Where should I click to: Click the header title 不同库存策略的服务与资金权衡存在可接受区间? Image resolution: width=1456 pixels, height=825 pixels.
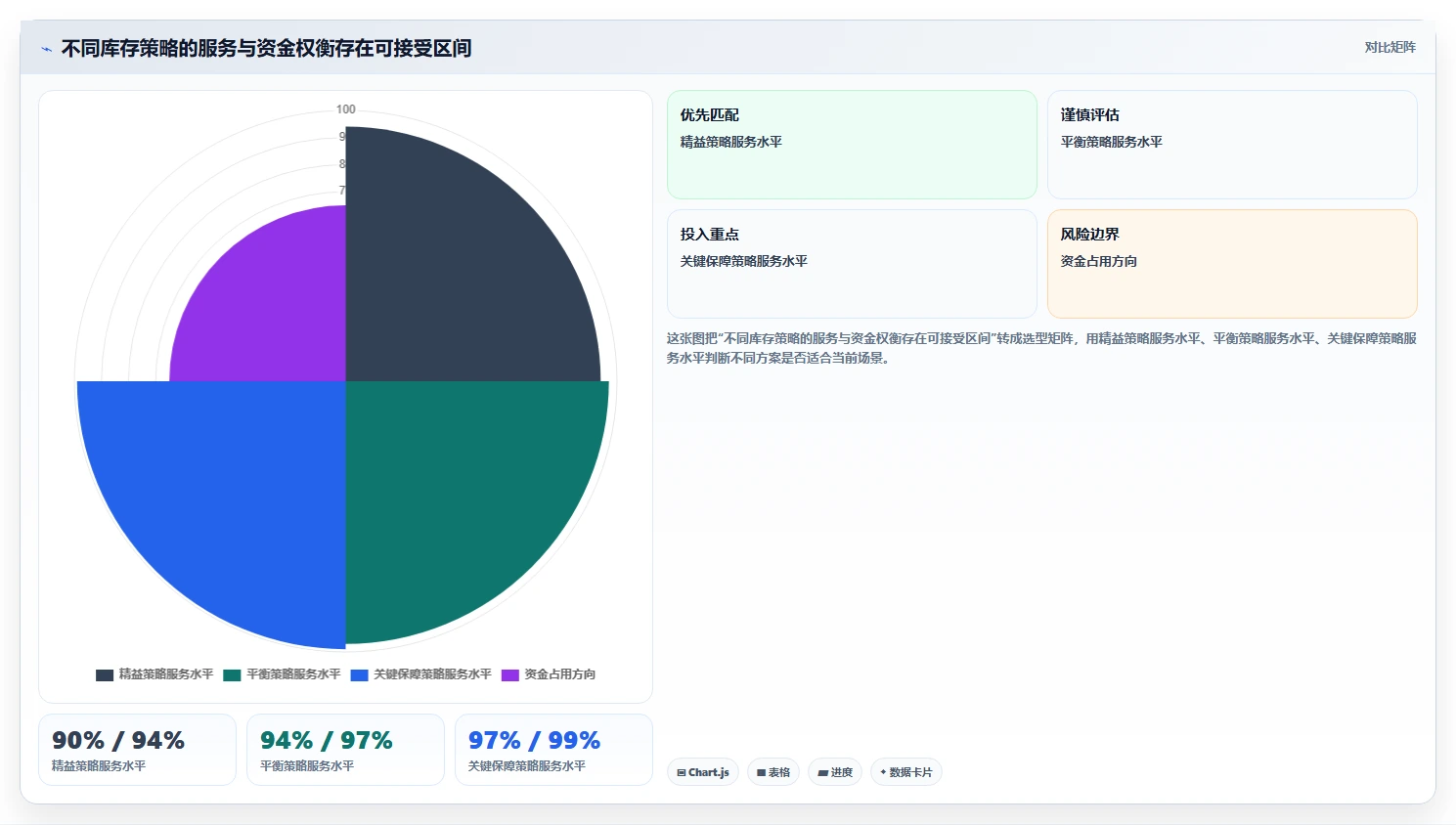coord(266,48)
